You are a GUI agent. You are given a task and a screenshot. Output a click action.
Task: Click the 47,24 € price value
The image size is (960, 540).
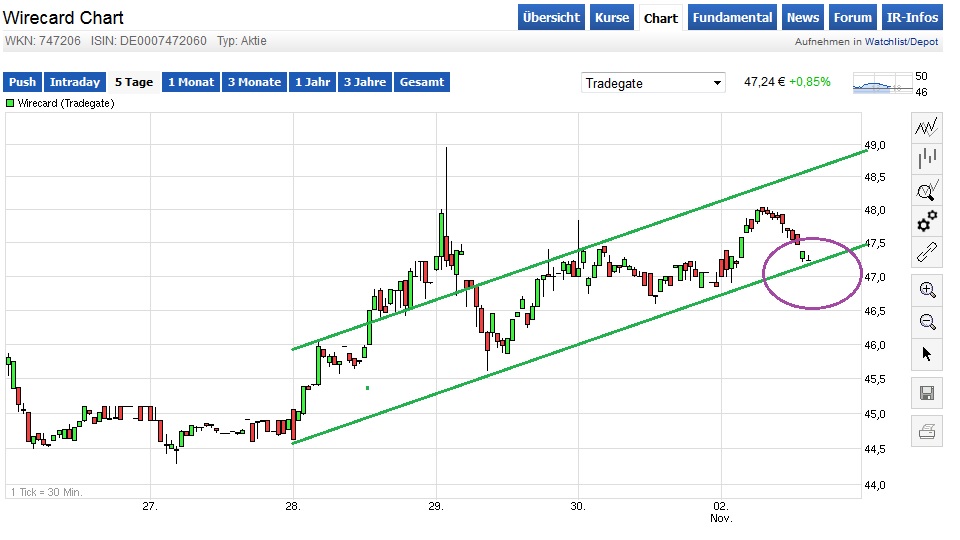[x=764, y=82]
